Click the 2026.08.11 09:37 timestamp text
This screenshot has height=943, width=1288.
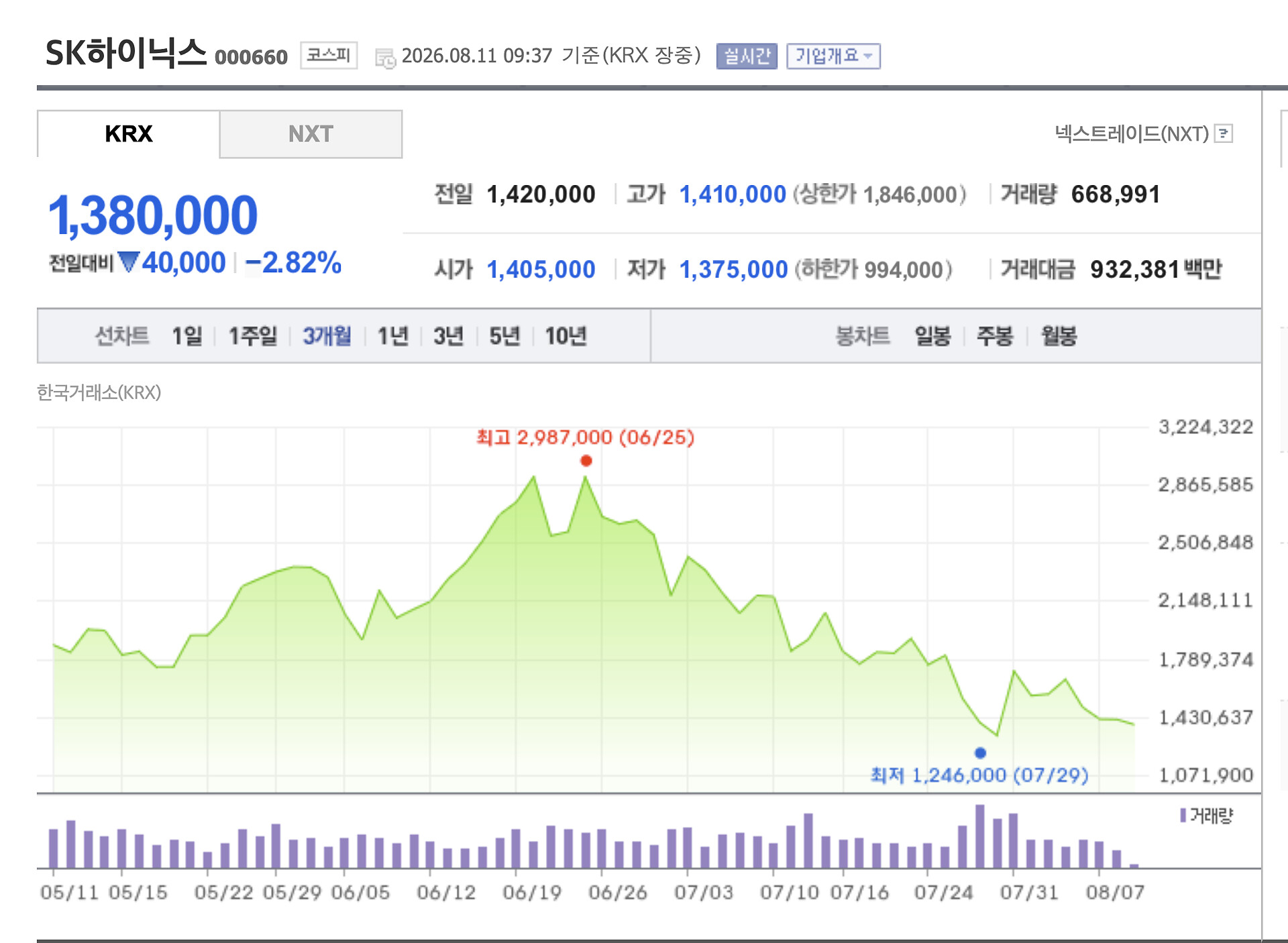click(476, 56)
